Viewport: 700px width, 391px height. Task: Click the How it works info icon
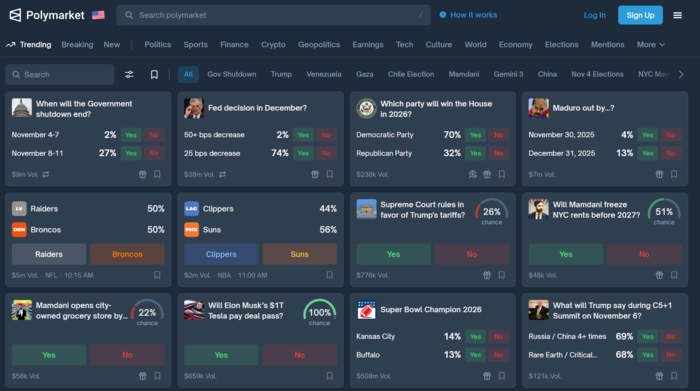click(442, 15)
